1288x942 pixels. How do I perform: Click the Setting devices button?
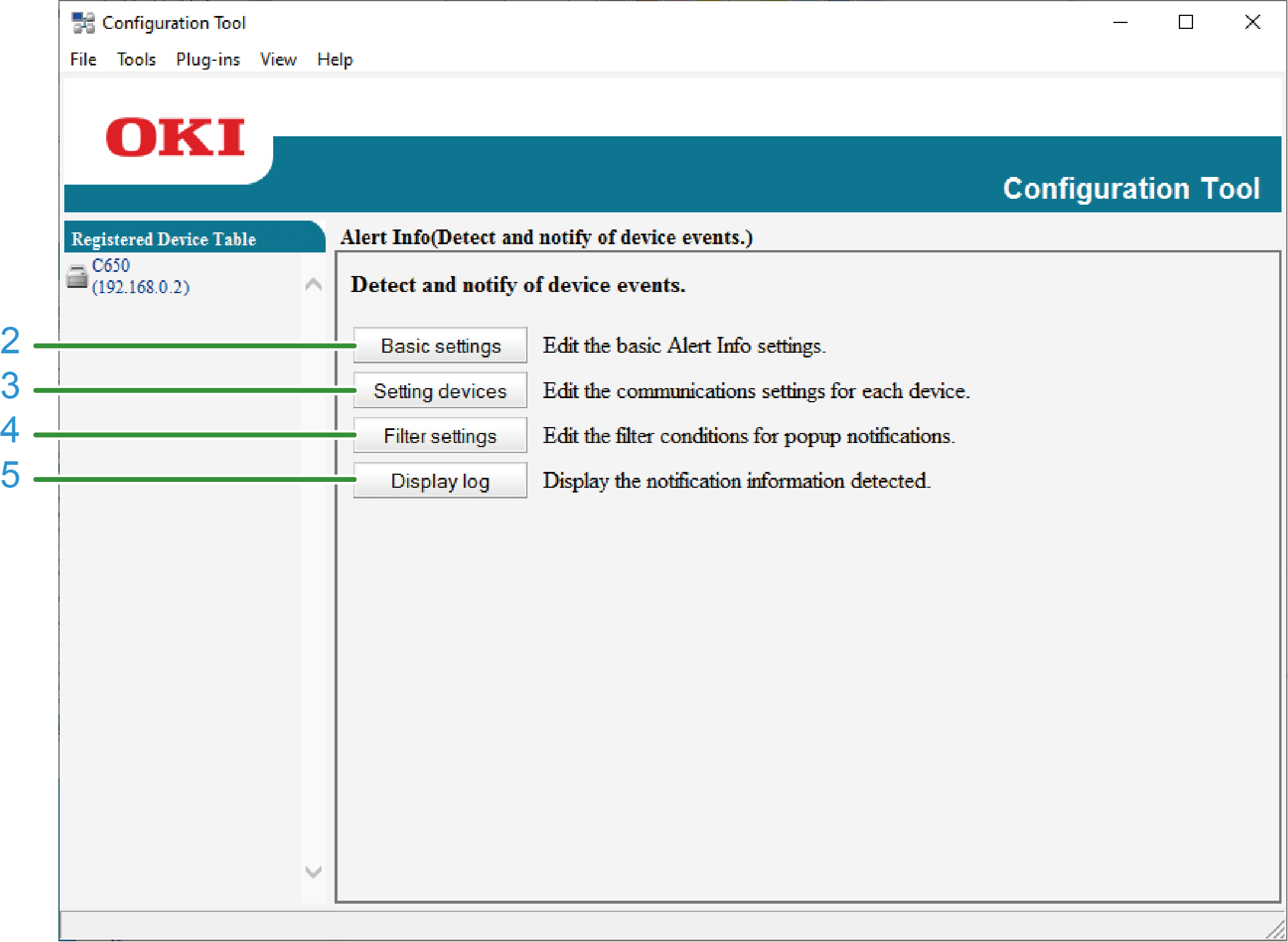[440, 390]
